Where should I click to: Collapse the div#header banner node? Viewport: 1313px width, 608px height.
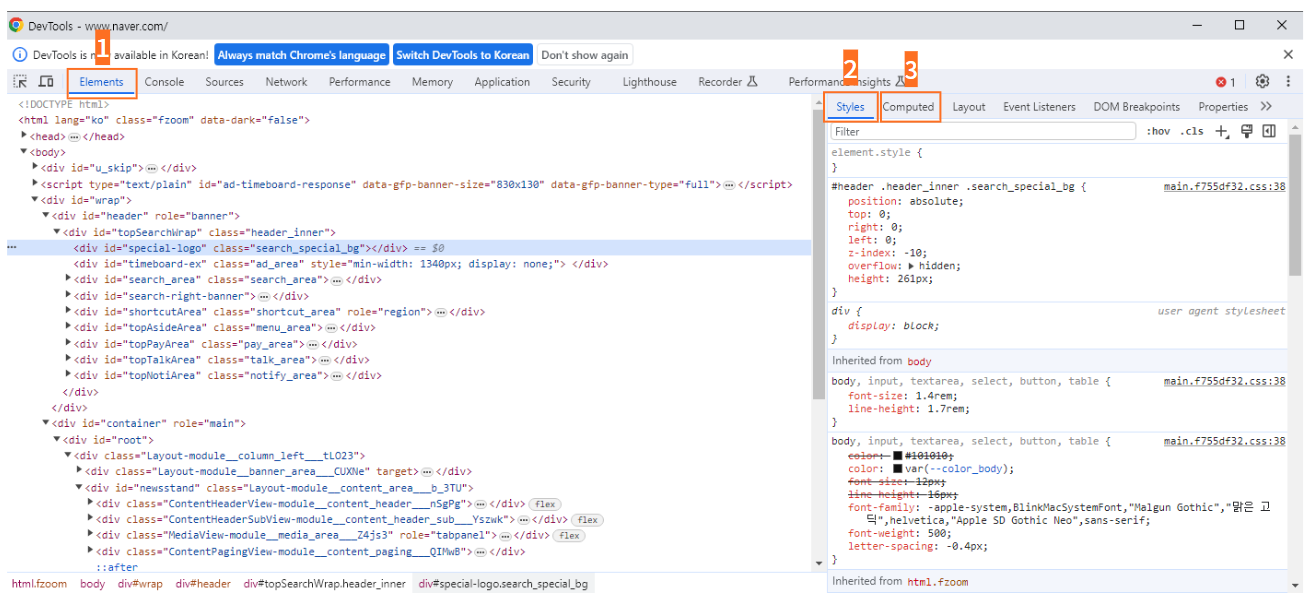tap(46, 216)
